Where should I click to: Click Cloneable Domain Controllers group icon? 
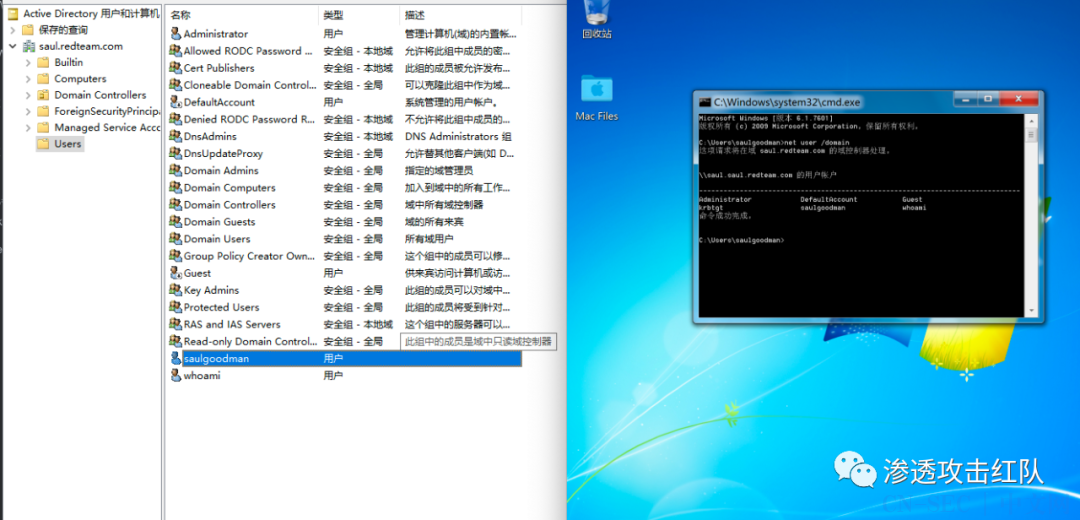point(176,85)
